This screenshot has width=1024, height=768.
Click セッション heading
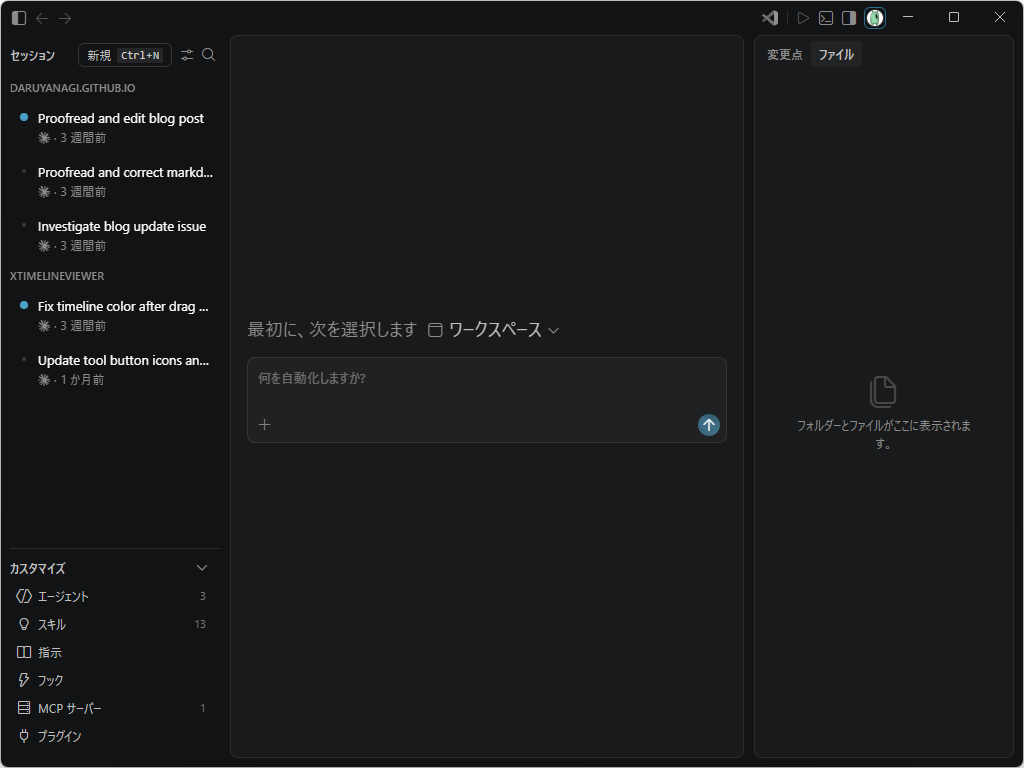(33, 56)
